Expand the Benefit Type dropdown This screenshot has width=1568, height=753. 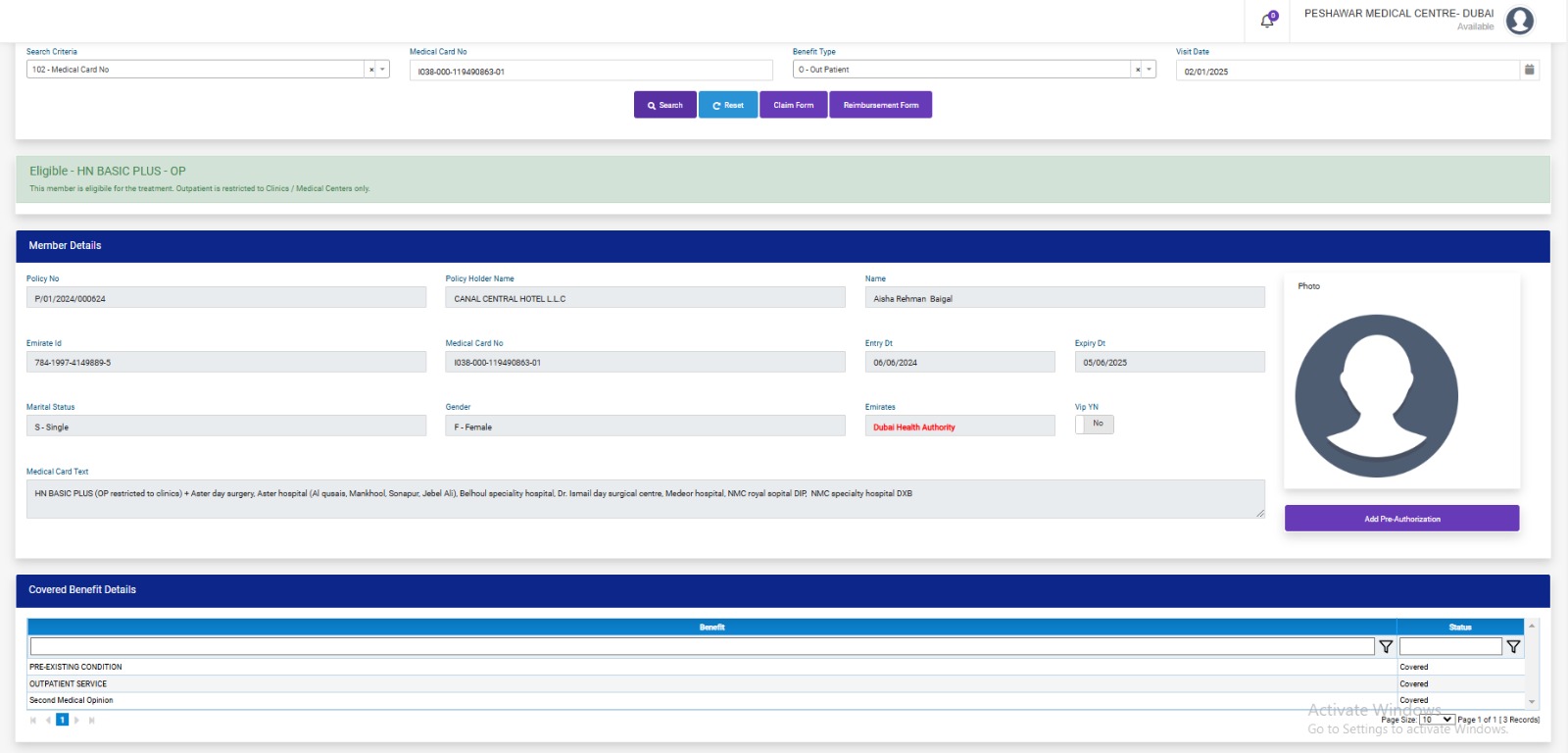(x=1150, y=70)
